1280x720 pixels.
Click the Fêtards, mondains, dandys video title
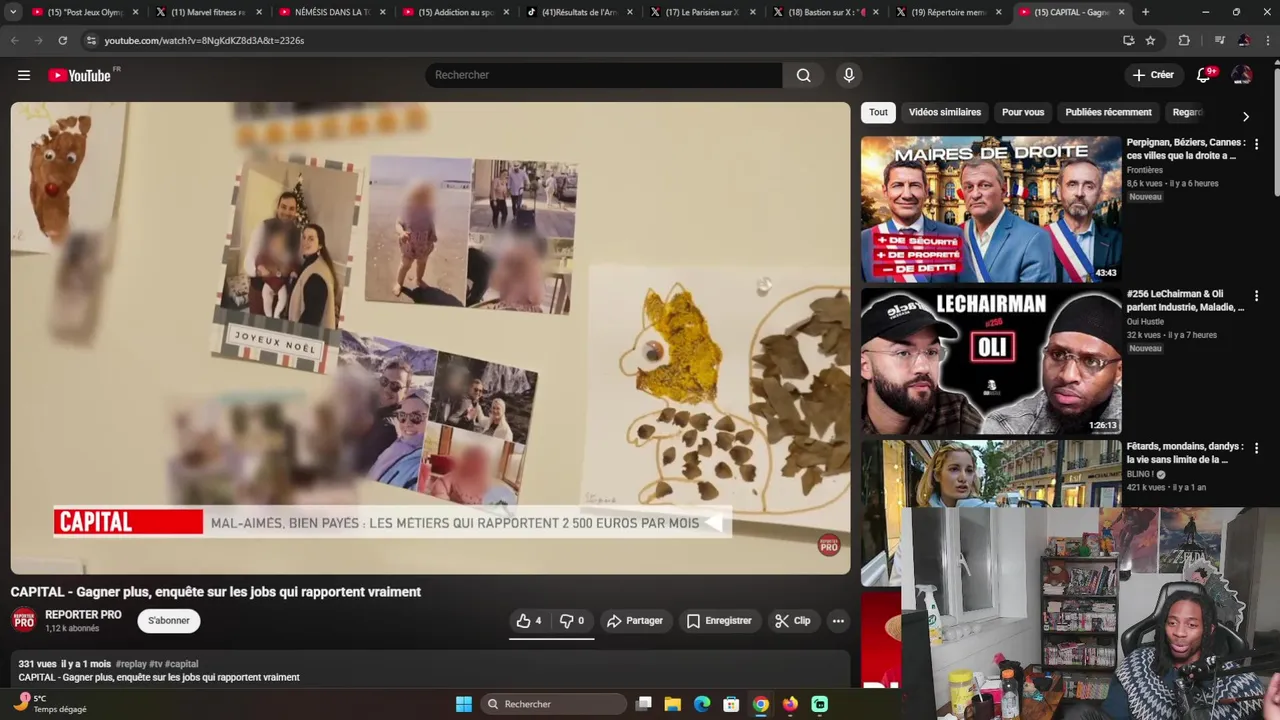pyautogui.click(x=1186, y=453)
